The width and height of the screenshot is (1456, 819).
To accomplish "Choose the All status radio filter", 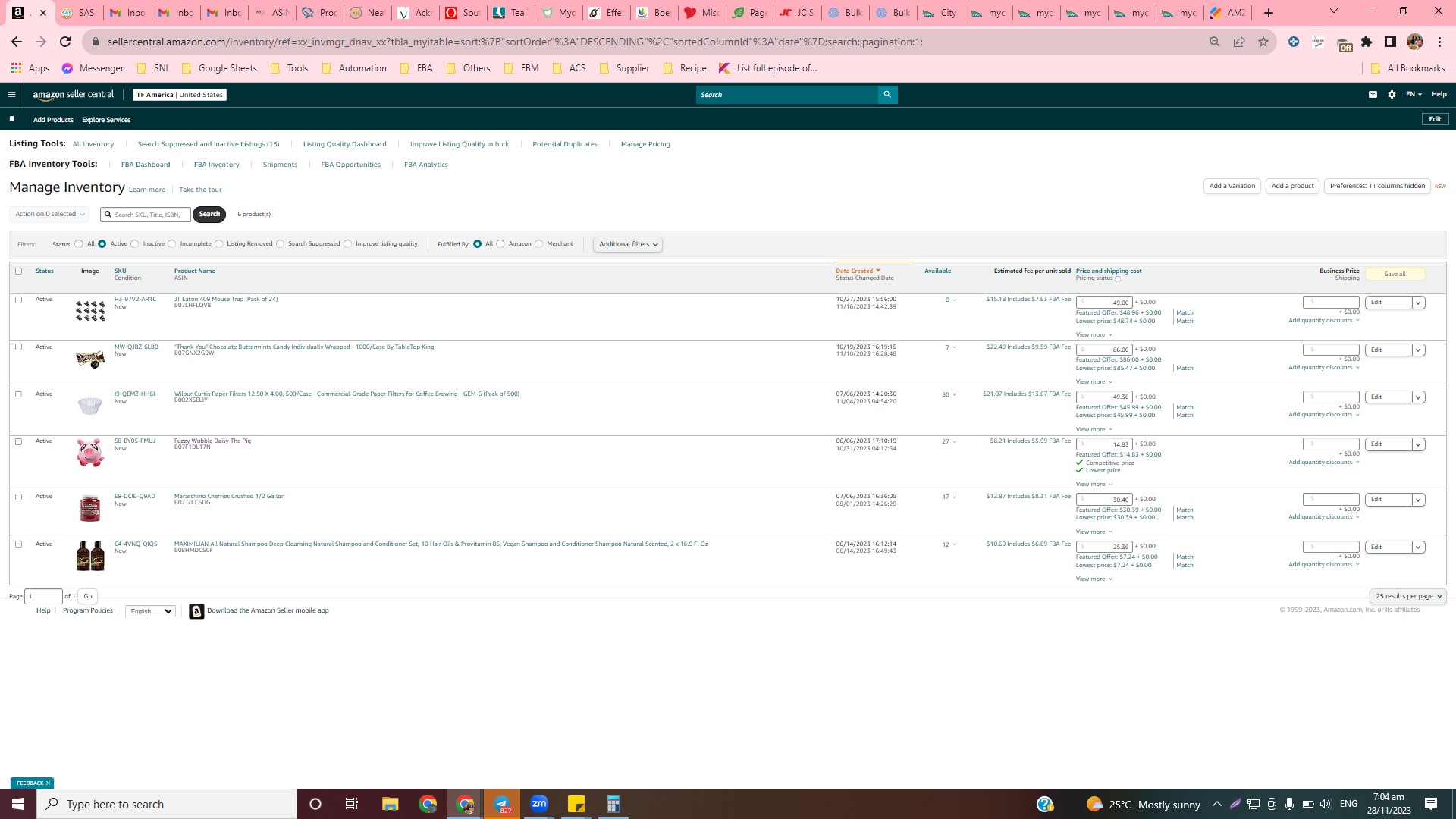I will tap(79, 244).
